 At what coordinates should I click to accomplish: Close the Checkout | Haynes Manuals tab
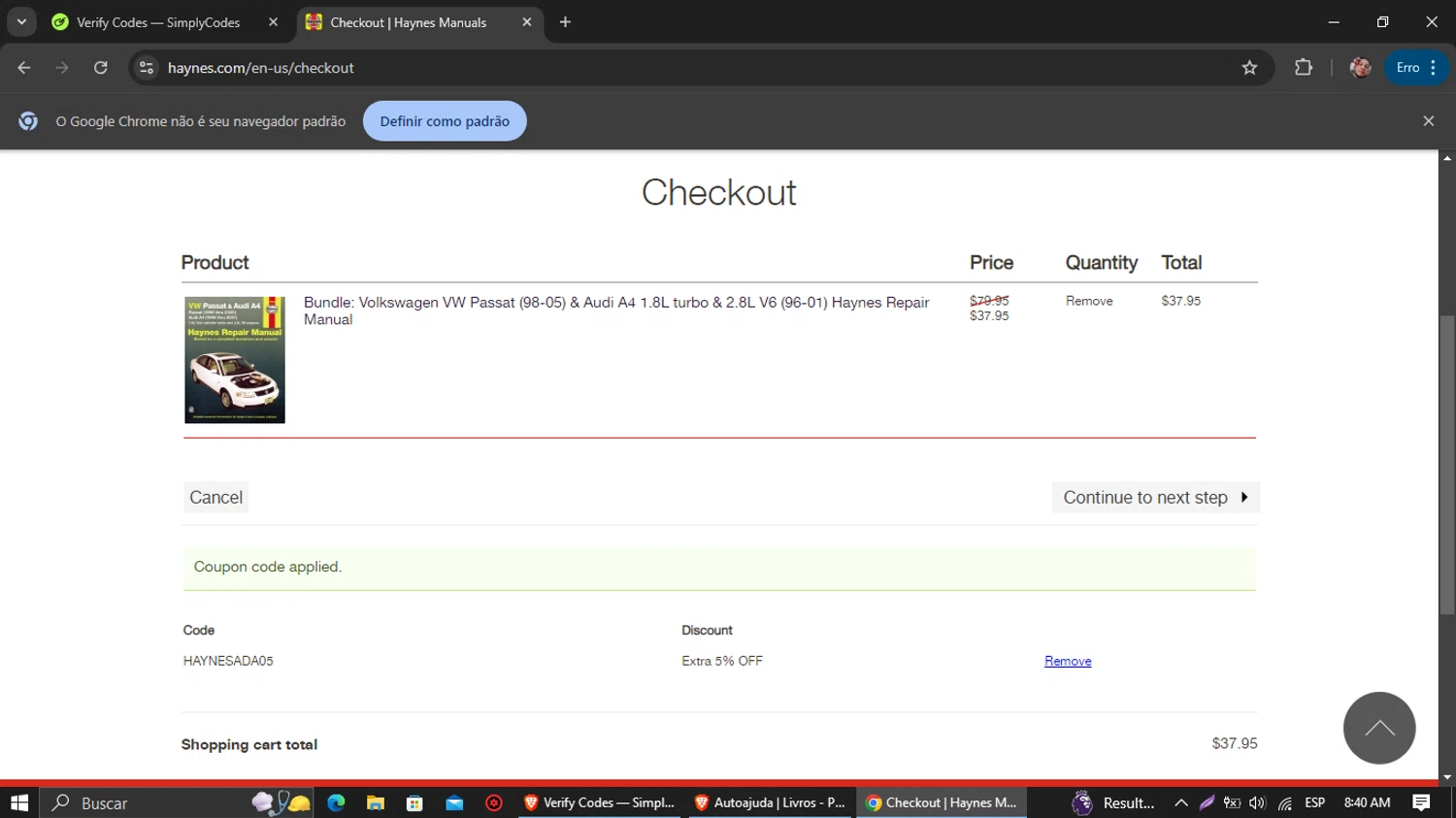coord(527,22)
